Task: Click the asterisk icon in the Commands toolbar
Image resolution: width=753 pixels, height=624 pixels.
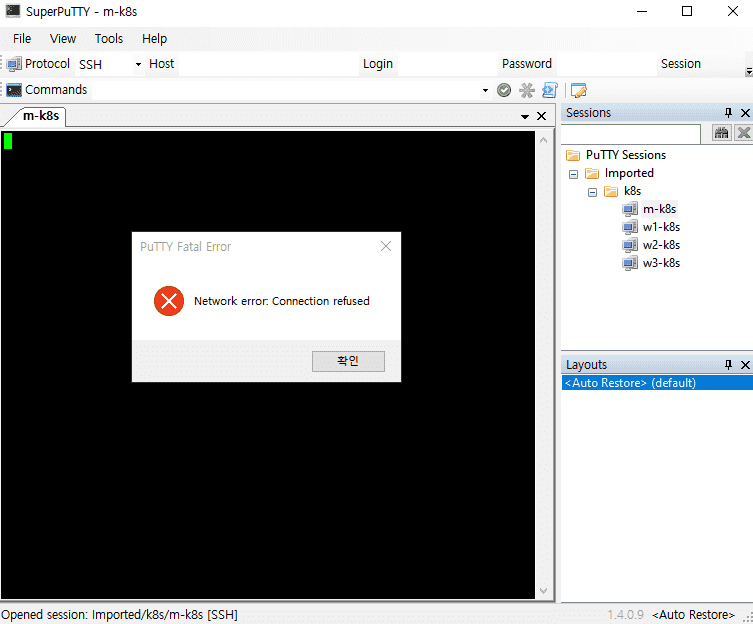Action: click(x=527, y=90)
